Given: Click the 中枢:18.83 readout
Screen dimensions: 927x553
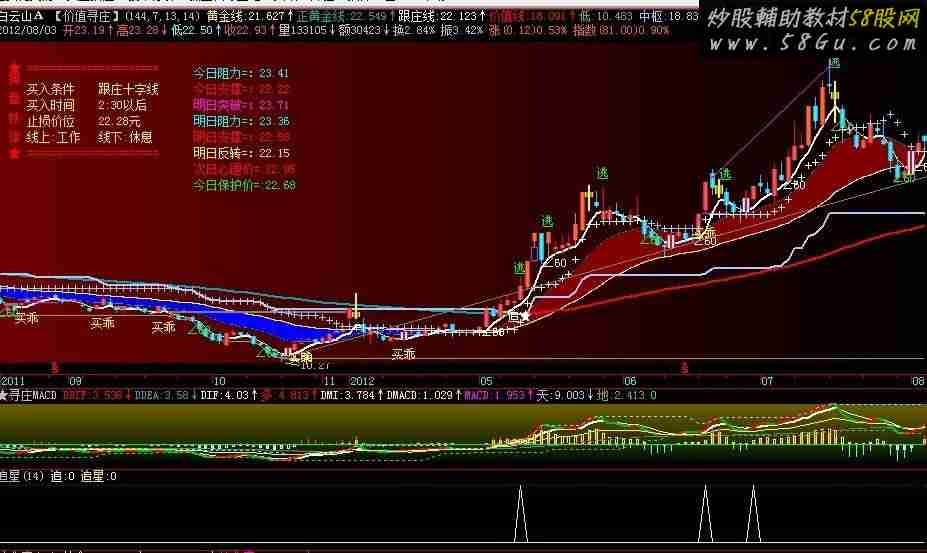Looking at the screenshot, I should tap(669, 16).
